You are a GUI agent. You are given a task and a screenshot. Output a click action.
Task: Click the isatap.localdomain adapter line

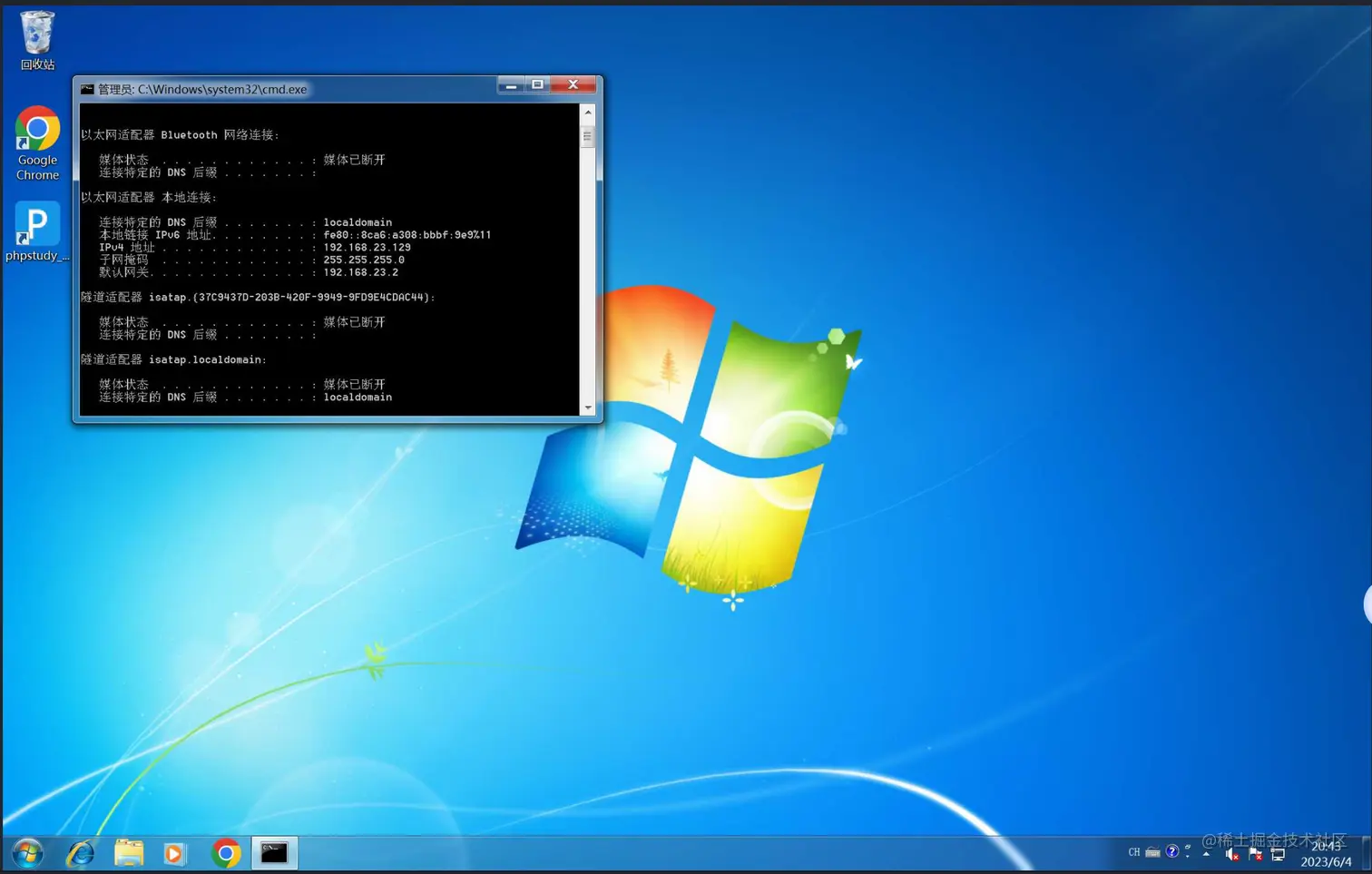[173, 359]
